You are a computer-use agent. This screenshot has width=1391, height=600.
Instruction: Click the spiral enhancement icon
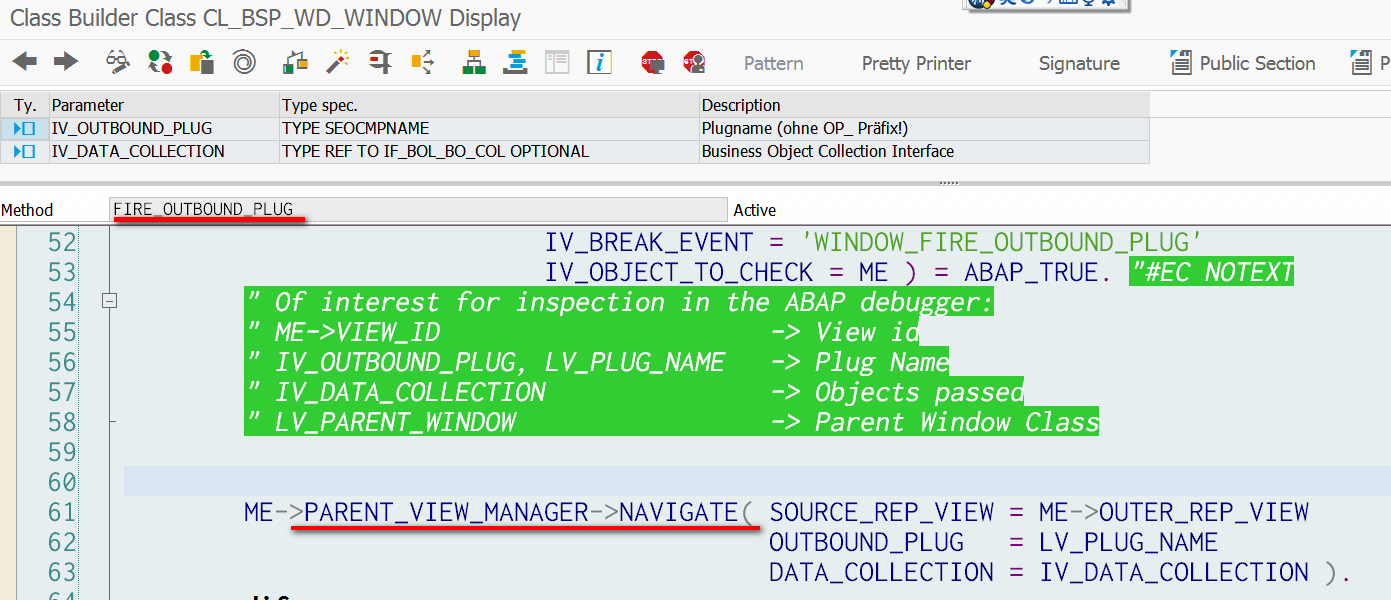pos(243,62)
